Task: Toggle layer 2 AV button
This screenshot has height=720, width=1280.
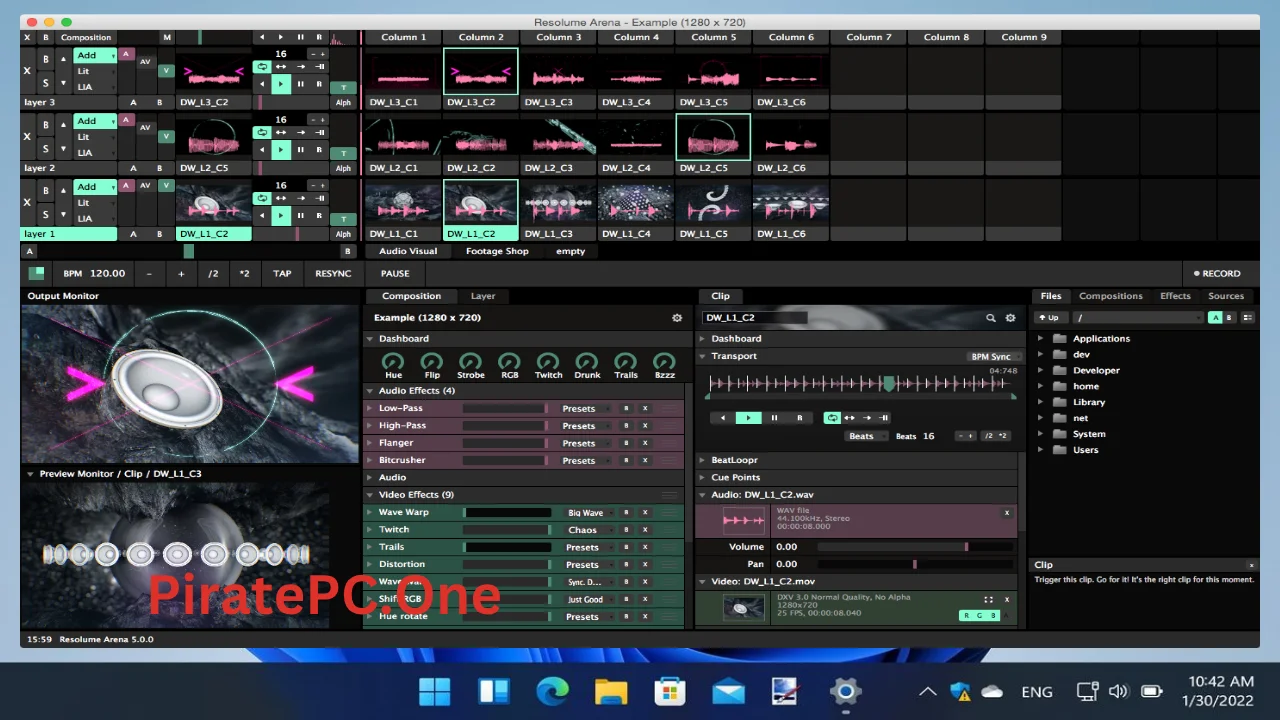Action: click(145, 127)
